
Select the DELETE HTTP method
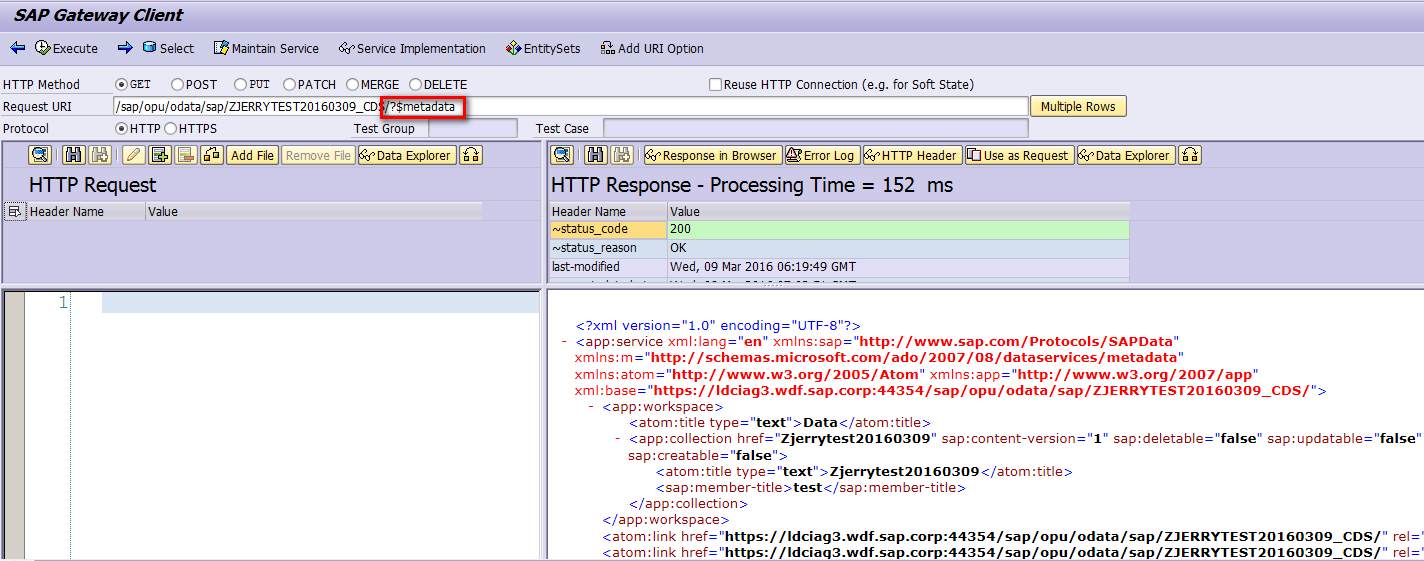(x=415, y=85)
